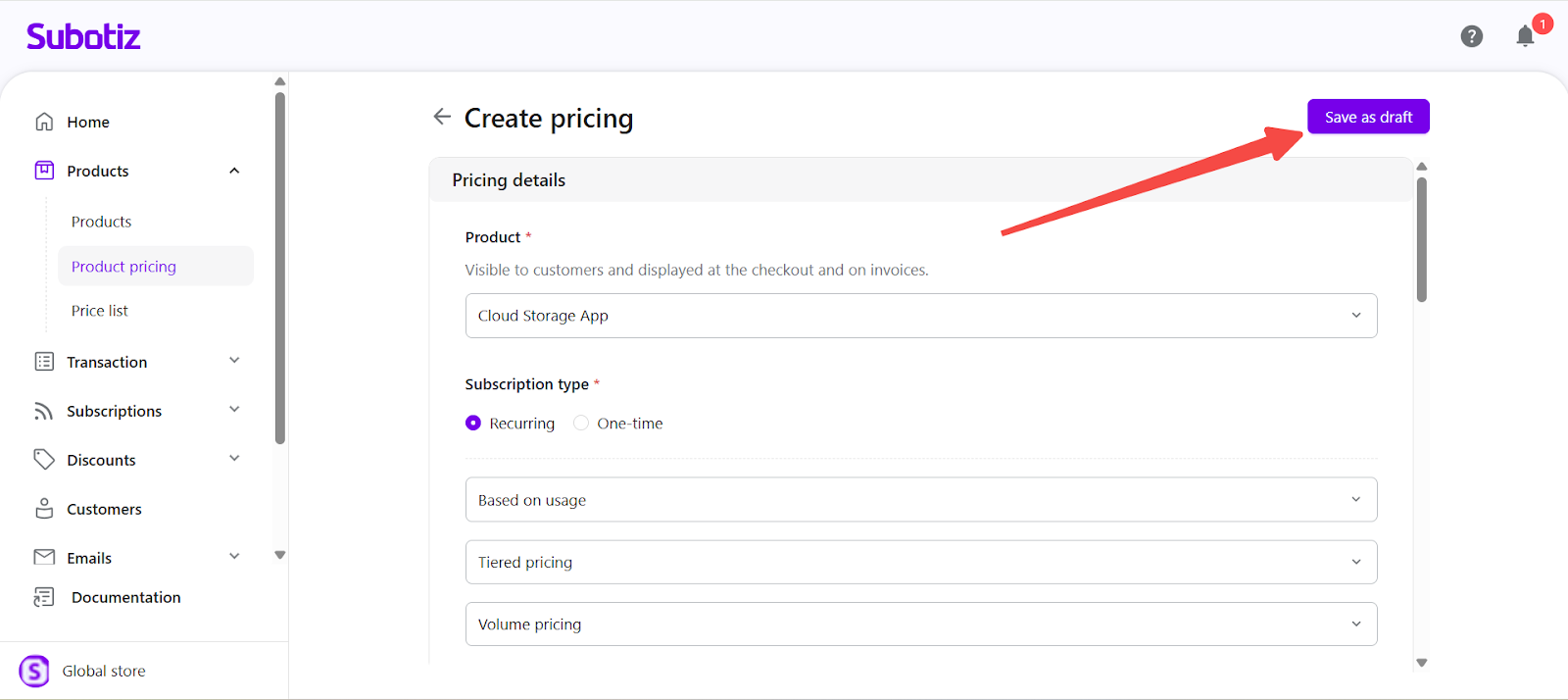Expand the Tiered pricing dropdown
This screenshot has height=700, width=1568.
(x=920, y=563)
